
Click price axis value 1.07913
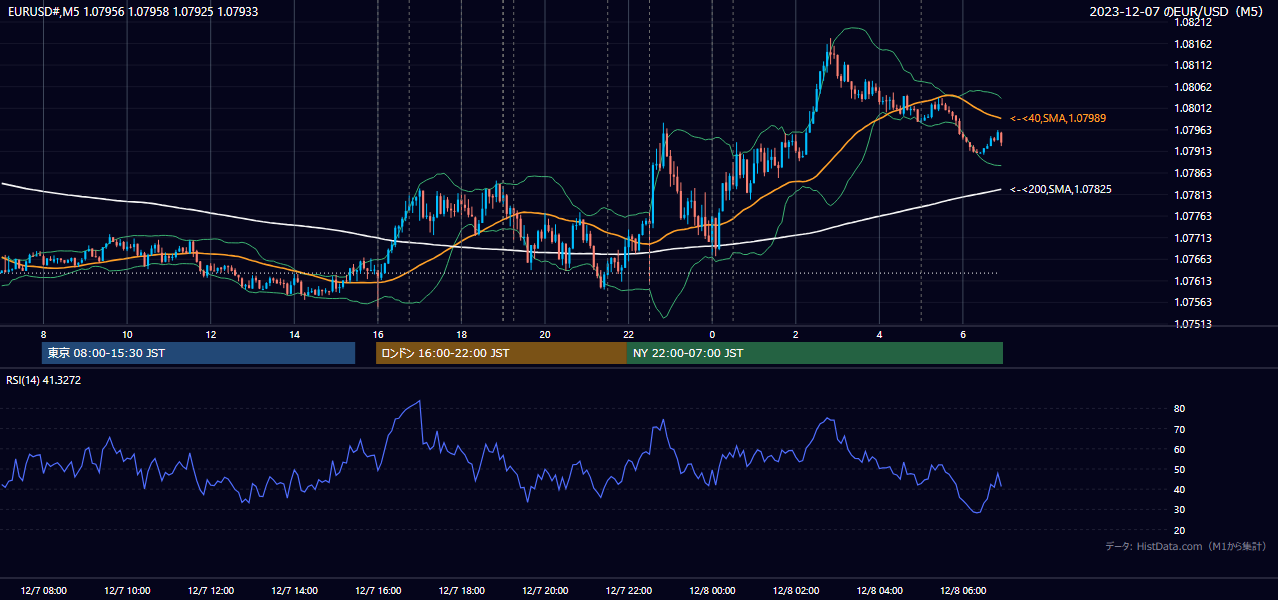1192,151
